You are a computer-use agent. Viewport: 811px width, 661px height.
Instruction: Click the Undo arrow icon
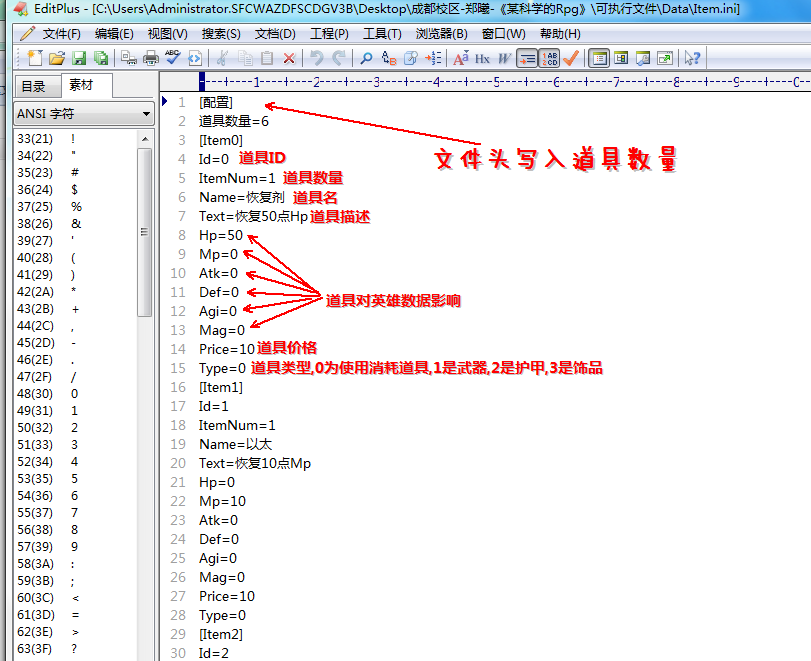pos(317,58)
